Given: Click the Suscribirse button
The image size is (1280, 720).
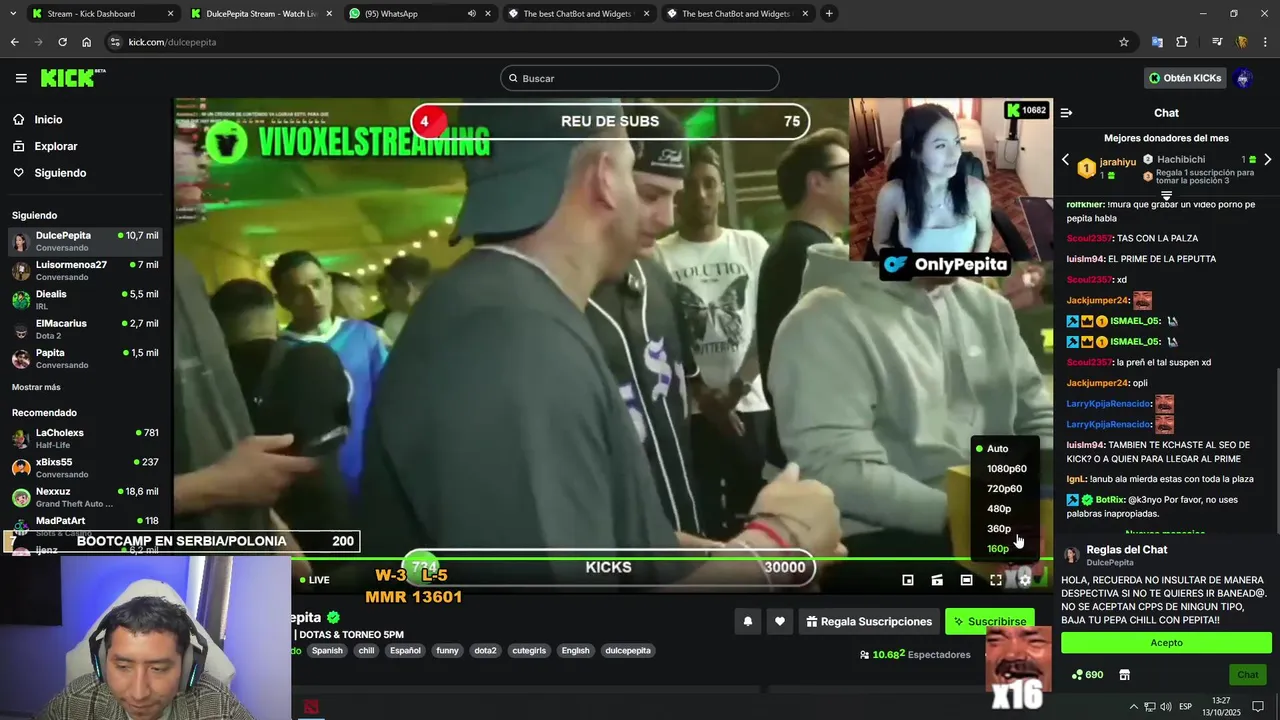Looking at the screenshot, I should coord(990,621).
